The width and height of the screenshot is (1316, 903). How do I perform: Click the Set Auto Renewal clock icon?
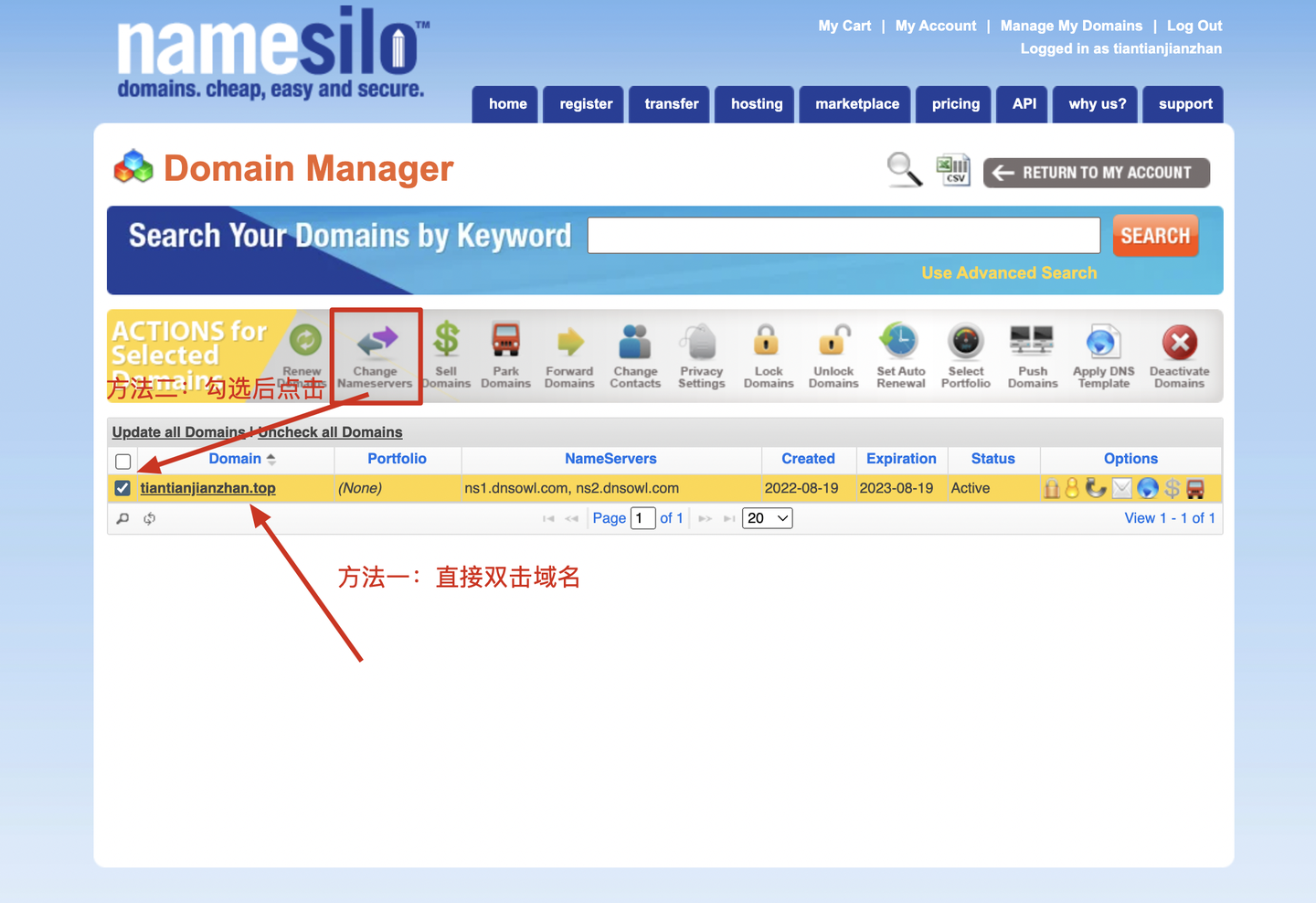pos(899,340)
